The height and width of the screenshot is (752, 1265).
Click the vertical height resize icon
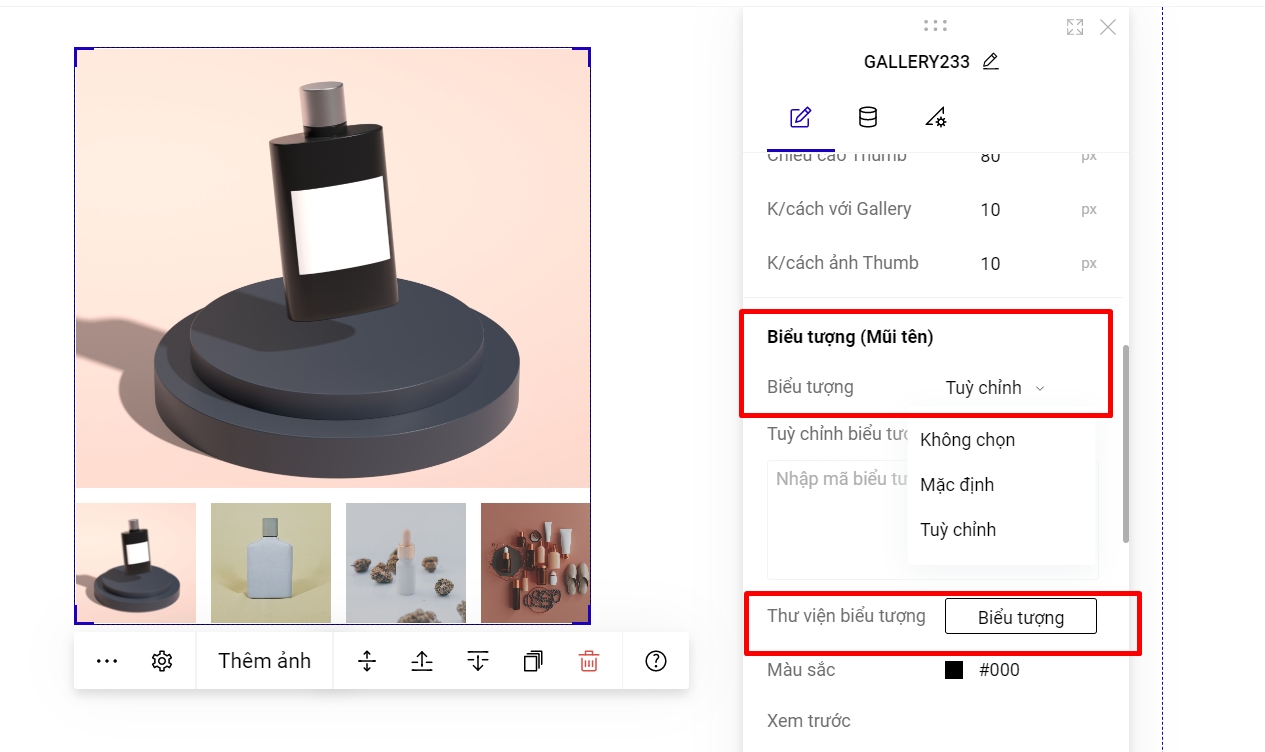click(367, 661)
